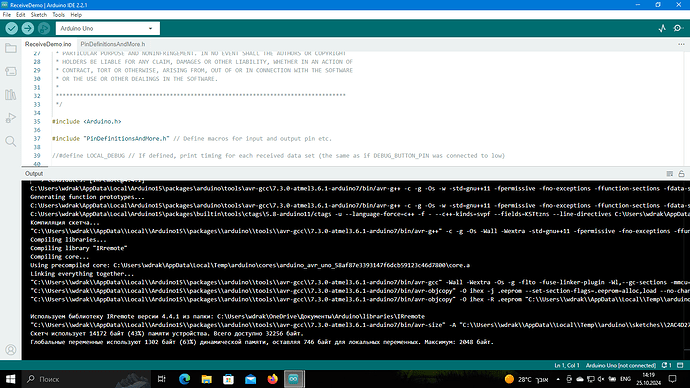This screenshot has height=388, width=690.
Task: Launch Microsoft Edge from taskbar
Action: (184, 379)
